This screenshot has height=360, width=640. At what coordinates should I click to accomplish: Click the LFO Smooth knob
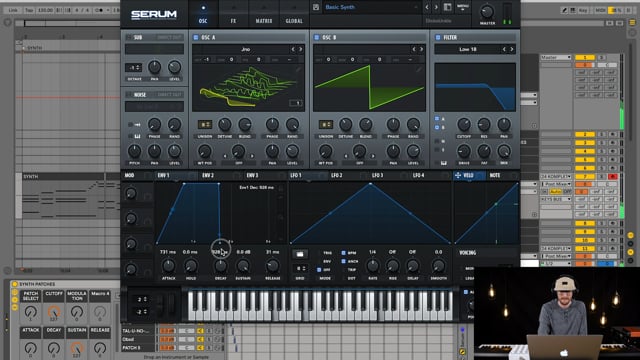point(438,266)
